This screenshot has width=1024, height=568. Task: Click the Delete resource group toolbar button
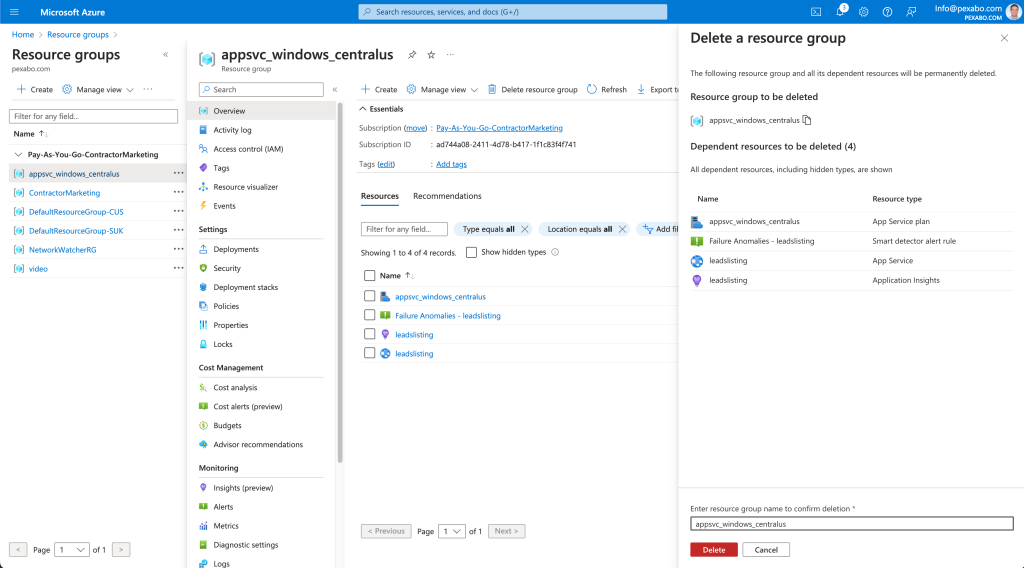point(532,89)
